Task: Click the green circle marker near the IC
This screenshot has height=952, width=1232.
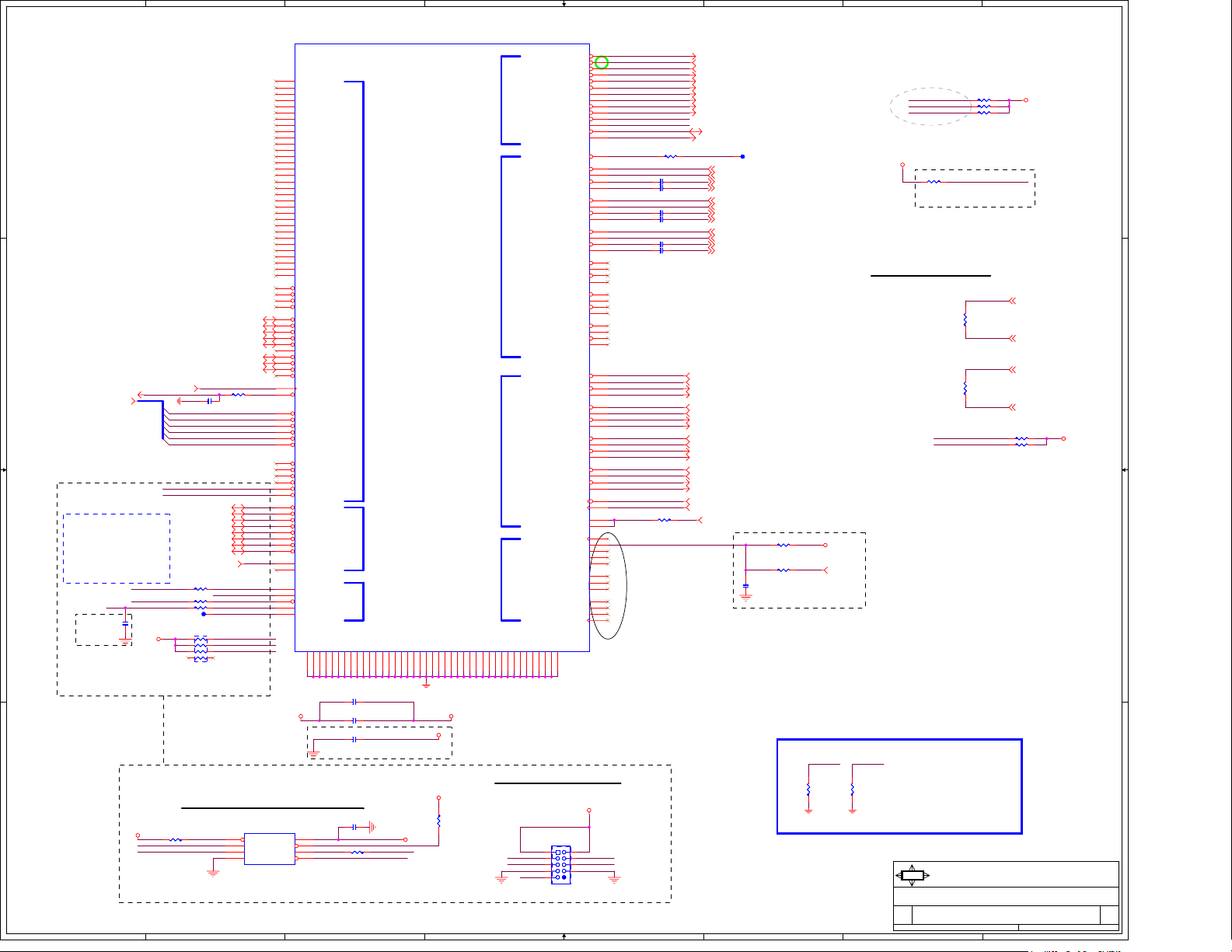Action: [x=602, y=62]
